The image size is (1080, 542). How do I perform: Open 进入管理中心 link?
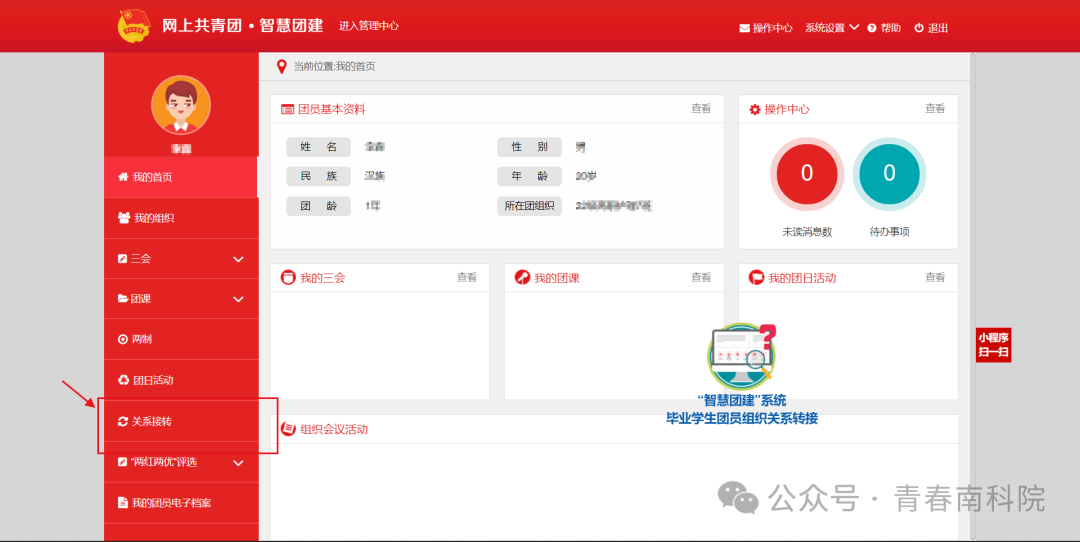(x=369, y=26)
